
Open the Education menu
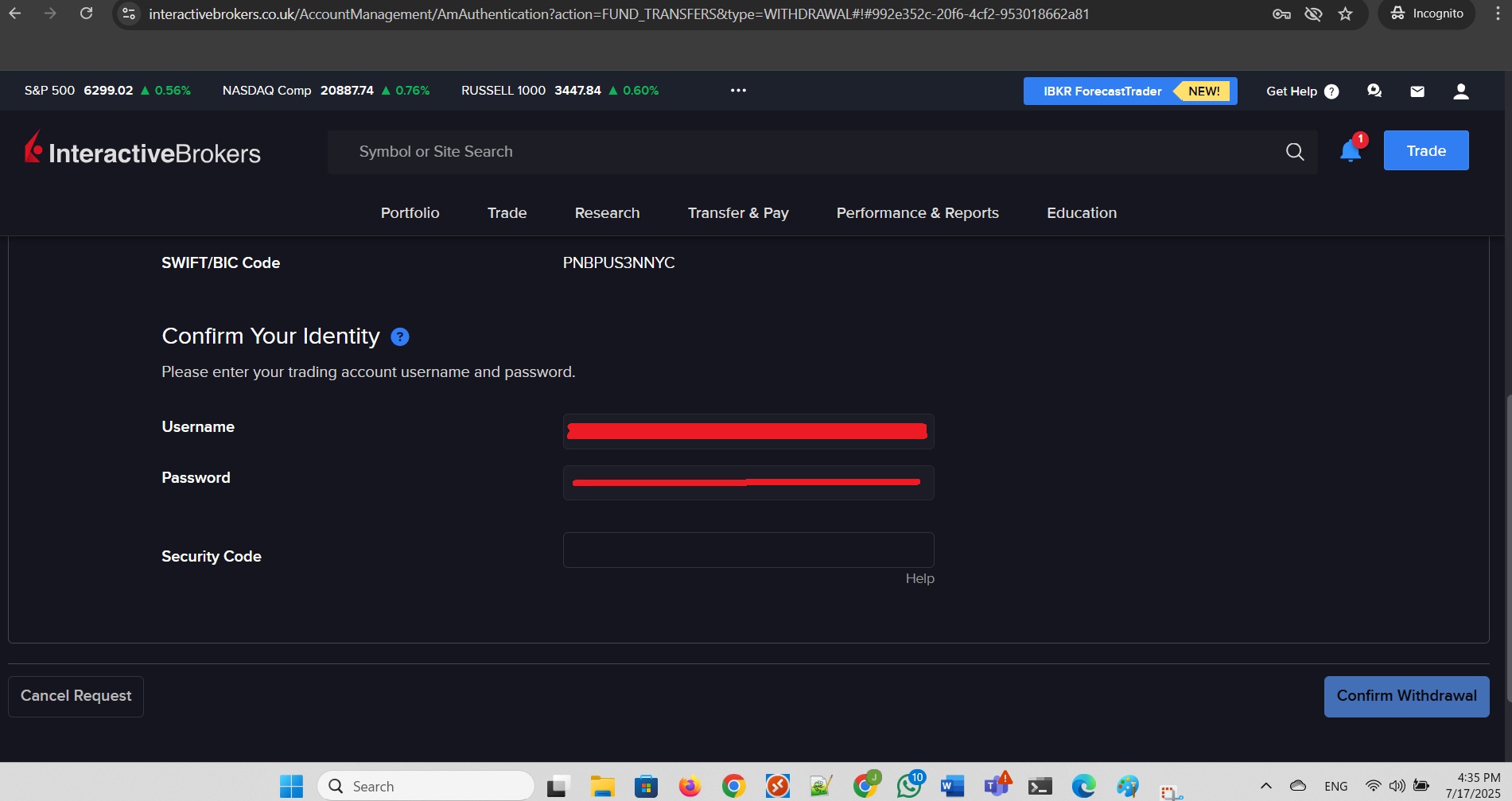point(1082,212)
